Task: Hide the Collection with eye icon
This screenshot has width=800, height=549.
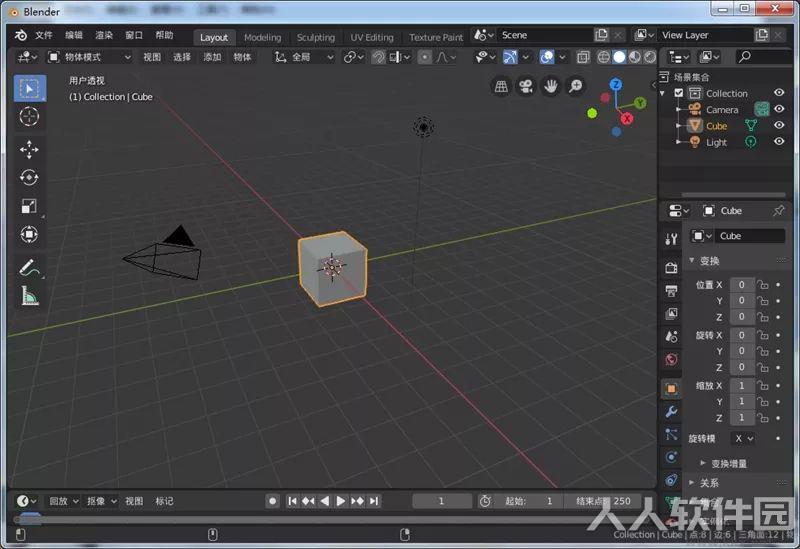Action: (x=779, y=93)
